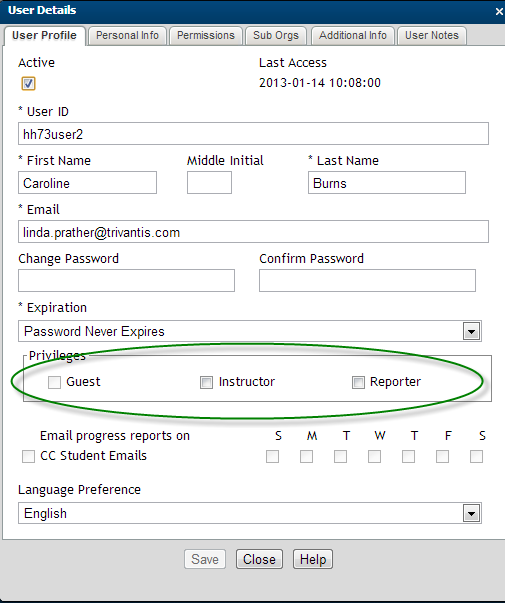
Task: Focus the Email input field
Action: (x=253, y=232)
